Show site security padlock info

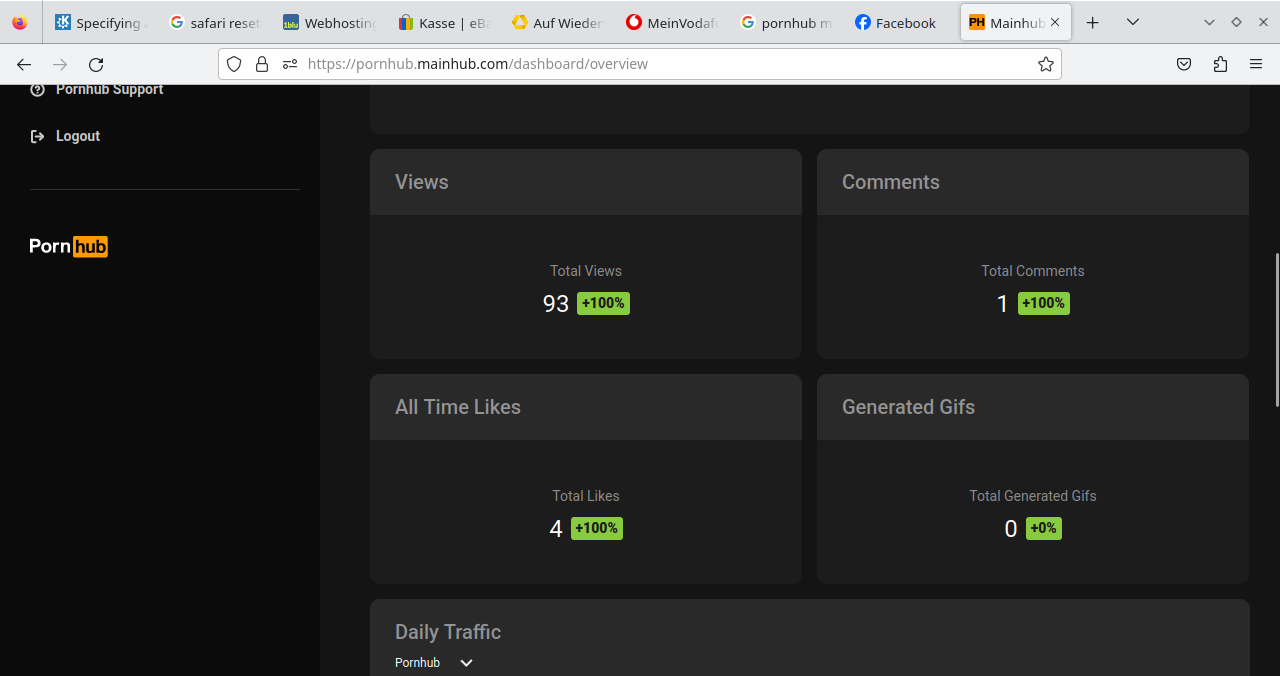point(262,64)
